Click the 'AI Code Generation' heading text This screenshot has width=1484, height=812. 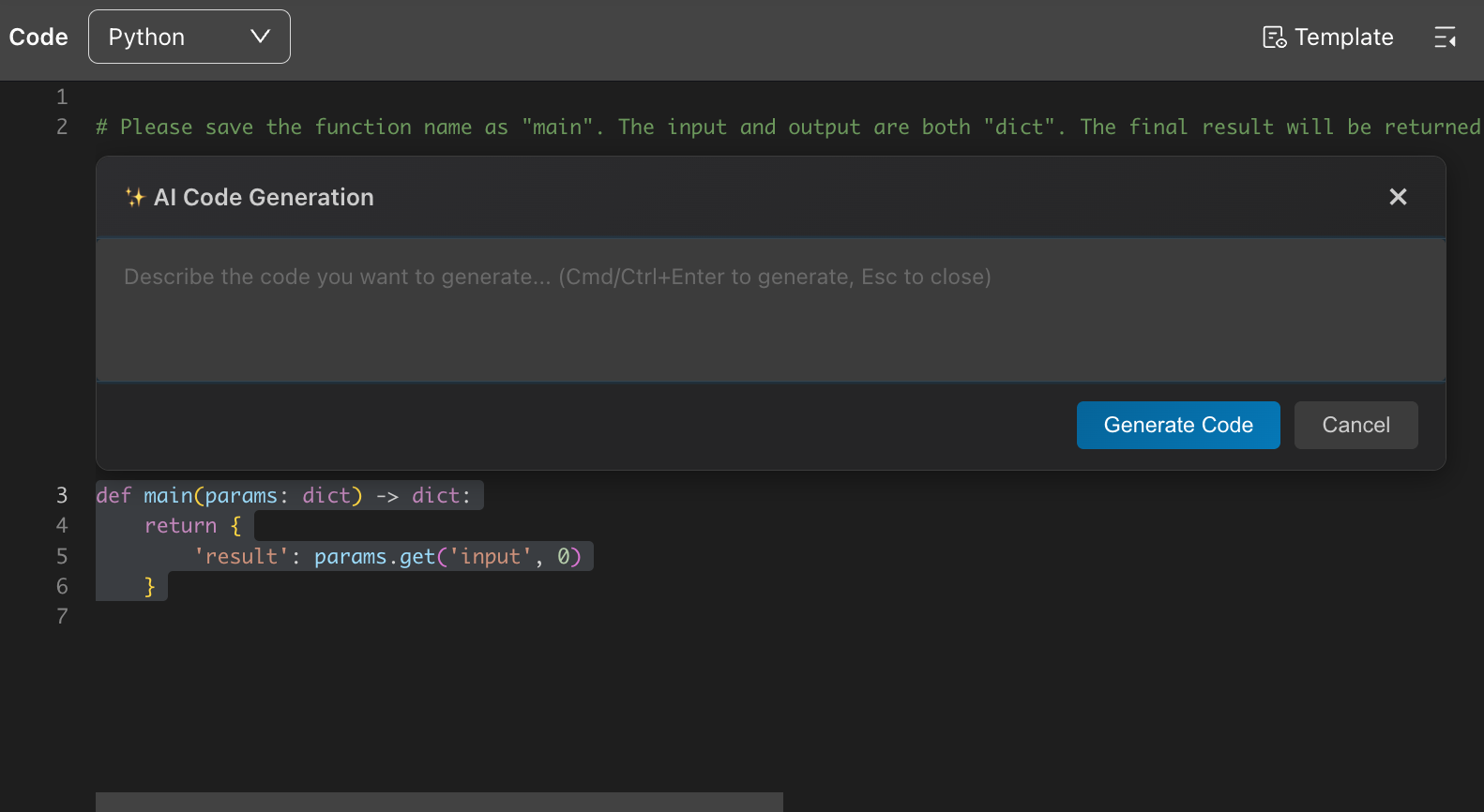coord(264,197)
